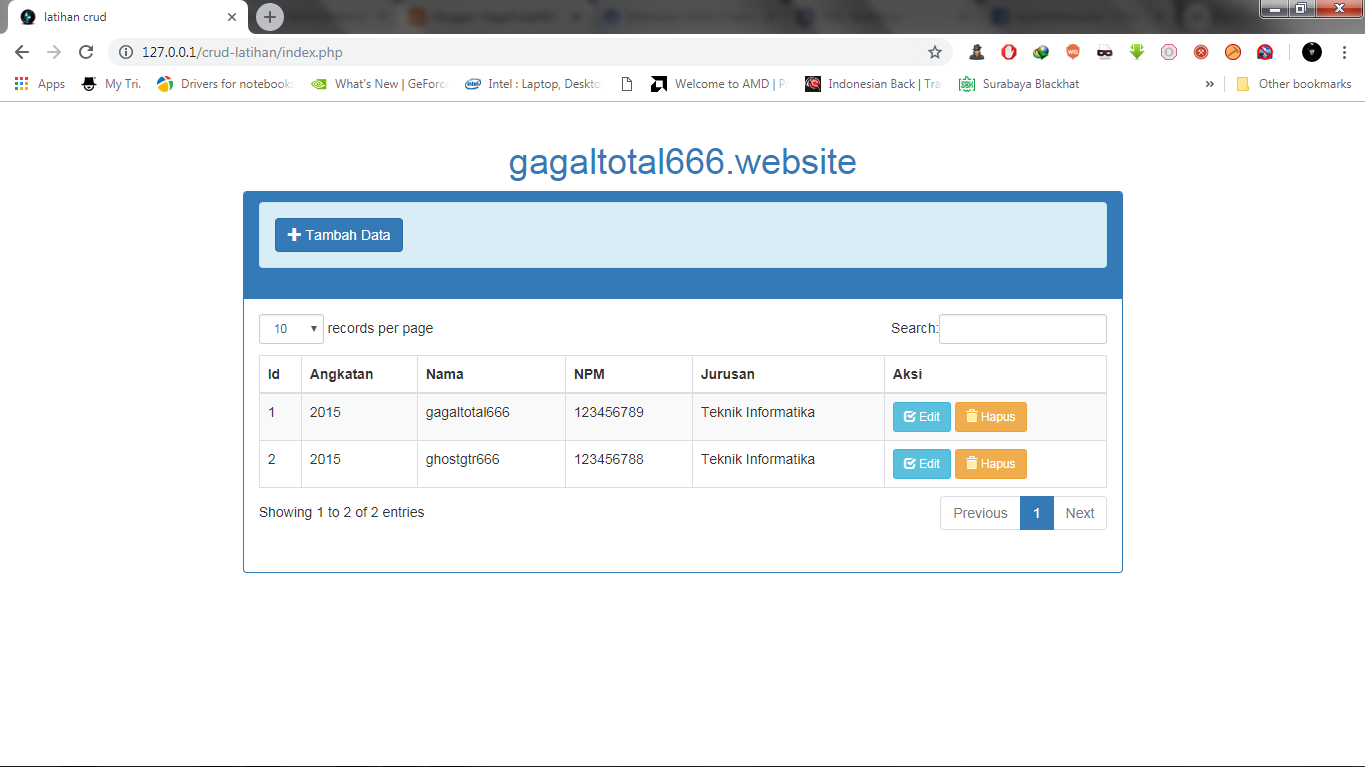The width and height of the screenshot is (1365, 767).
Task: Click the Tambah Data button
Action: pyautogui.click(x=339, y=235)
